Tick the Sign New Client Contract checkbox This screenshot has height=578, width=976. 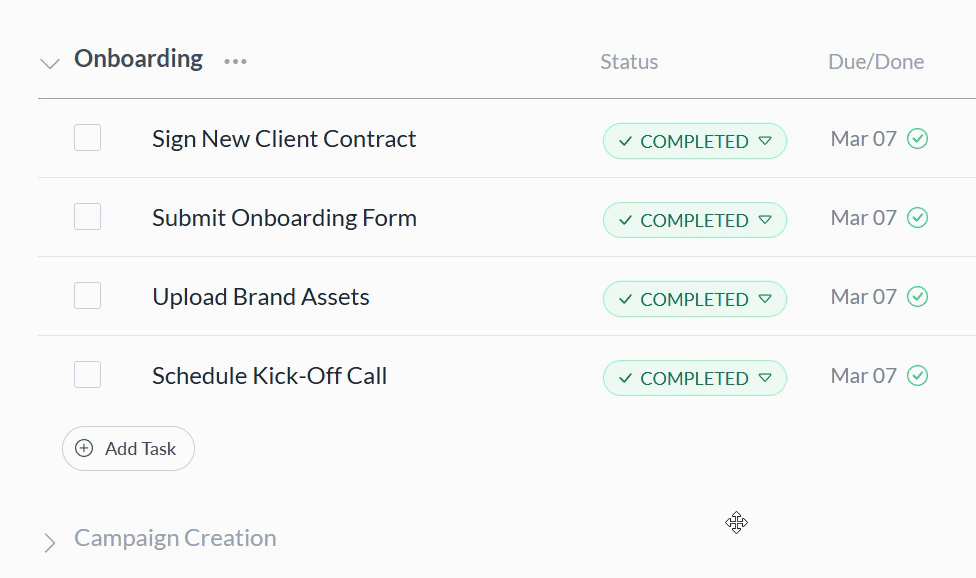pos(88,138)
